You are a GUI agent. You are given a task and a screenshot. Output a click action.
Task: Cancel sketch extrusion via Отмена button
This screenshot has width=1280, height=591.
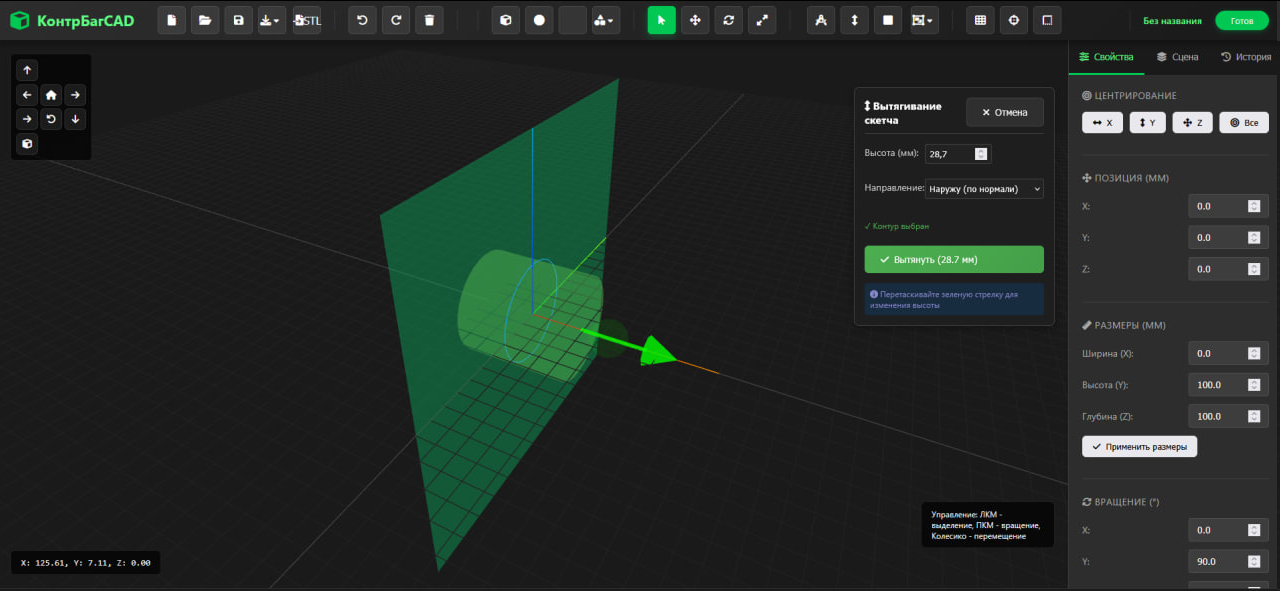(1004, 111)
